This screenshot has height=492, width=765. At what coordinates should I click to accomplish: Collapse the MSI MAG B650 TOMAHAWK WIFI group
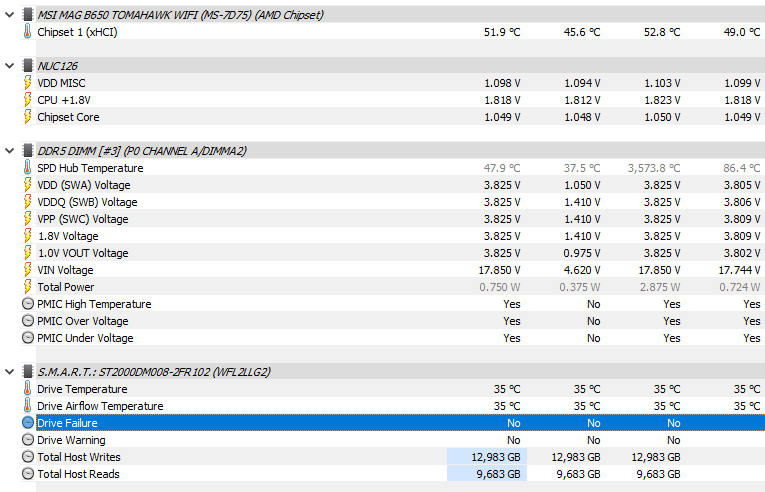pyautogui.click(x=9, y=15)
